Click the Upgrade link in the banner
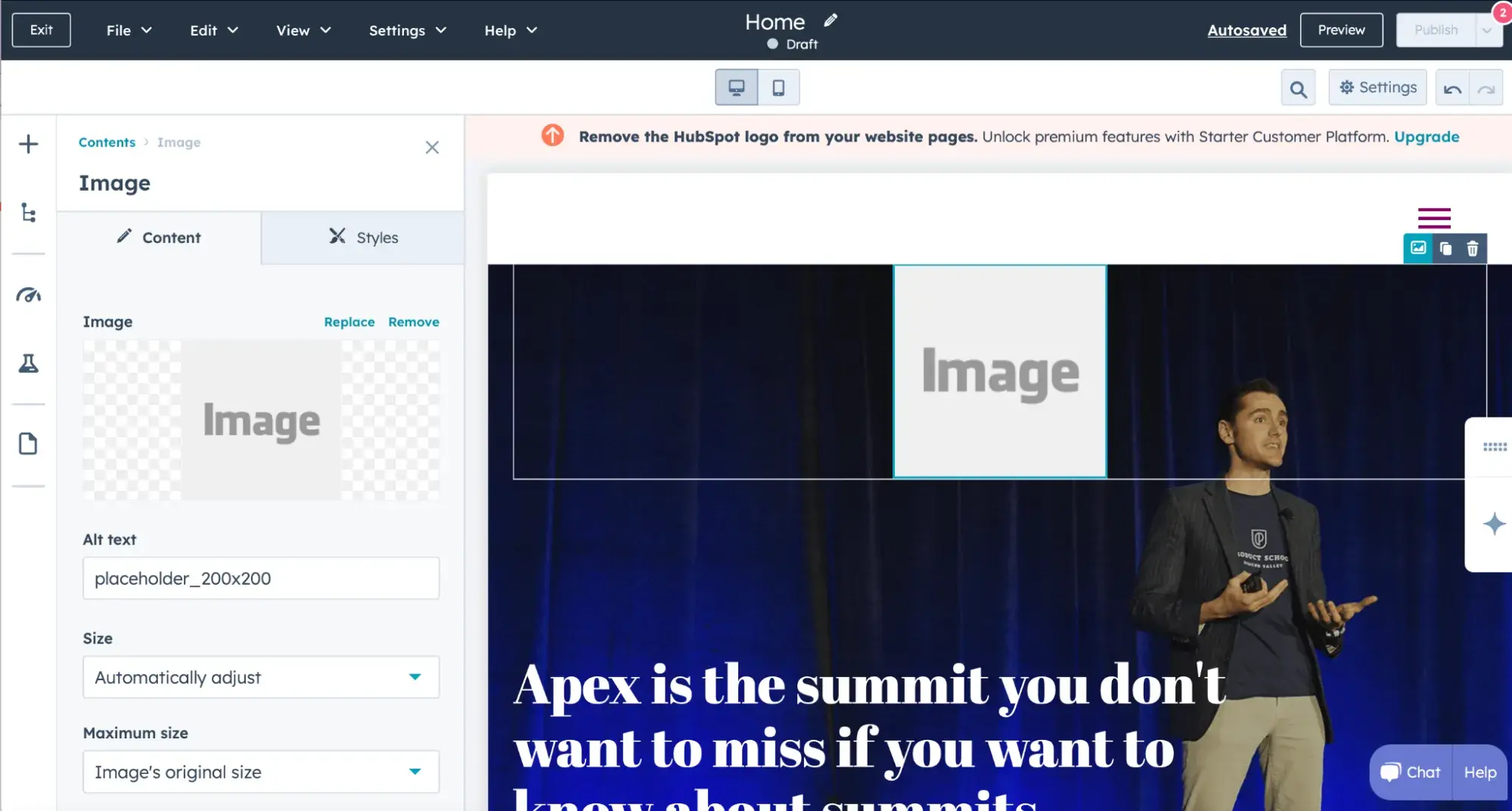The image size is (1512, 811). (x=1427, y=137)
